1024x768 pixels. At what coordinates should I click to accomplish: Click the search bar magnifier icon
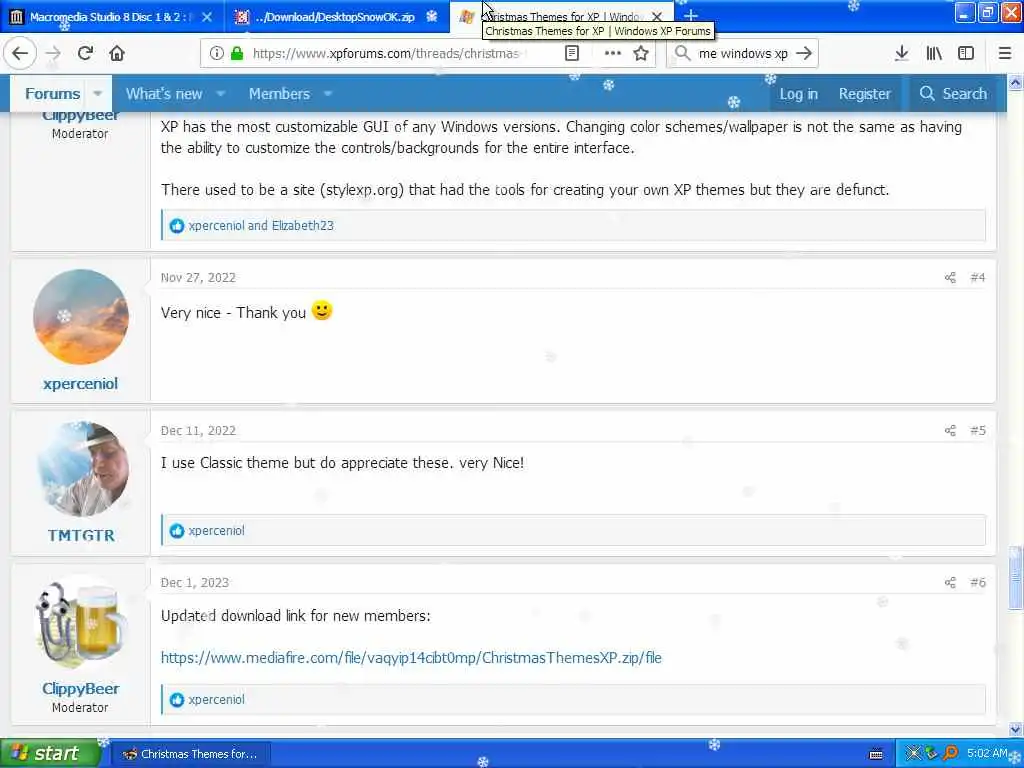click(682, 54)
